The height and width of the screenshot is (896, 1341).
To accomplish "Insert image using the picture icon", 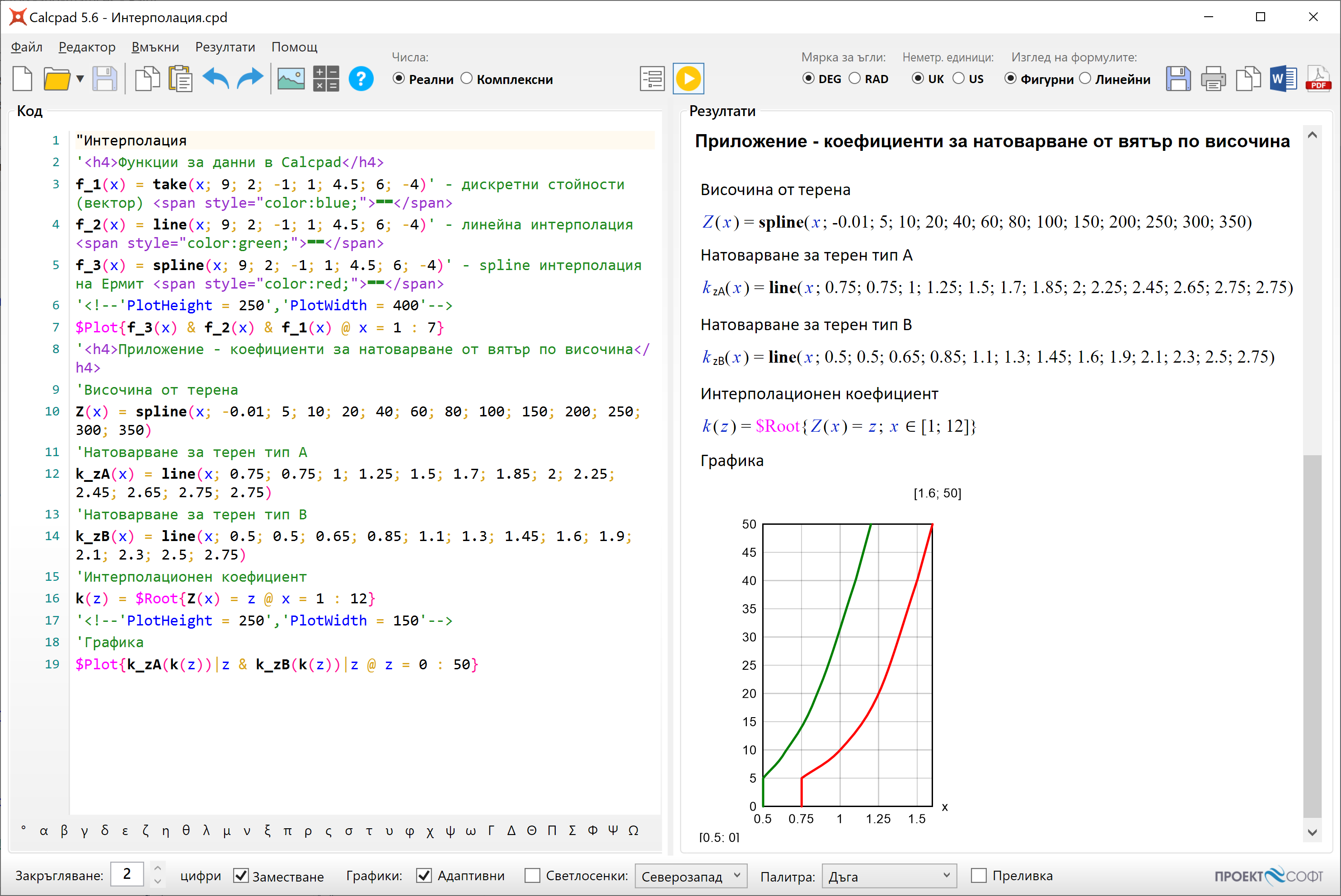I will [x=291, y=79].
